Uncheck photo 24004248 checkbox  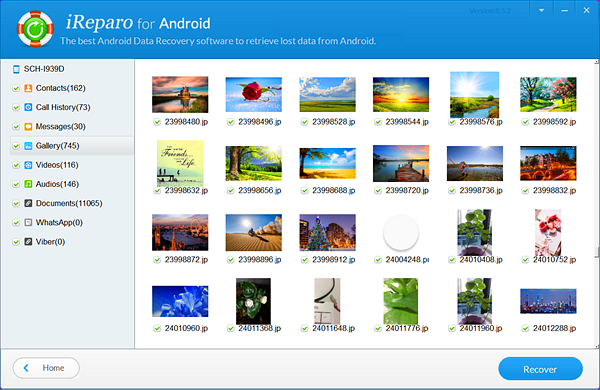coord(378,260)
